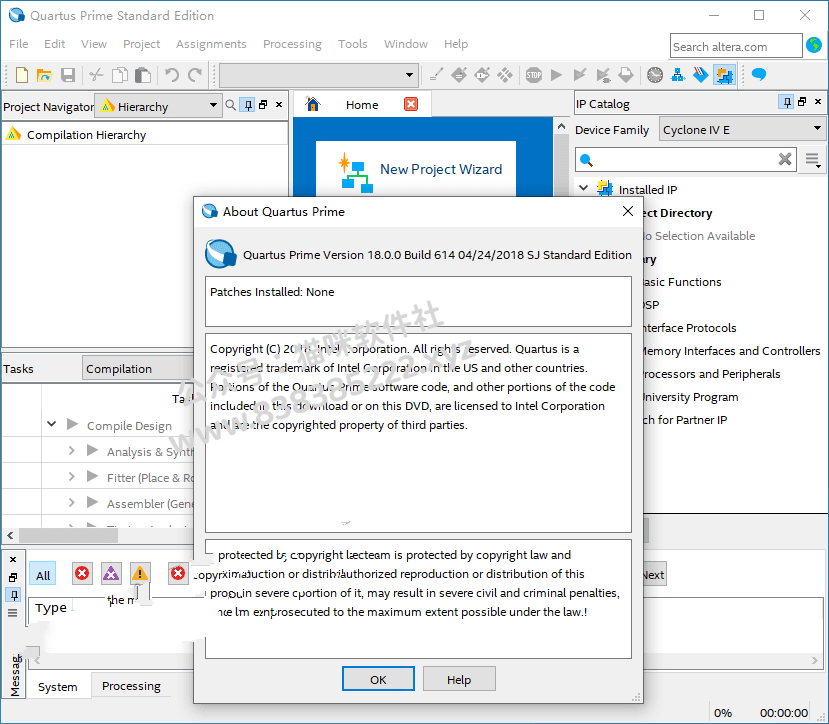Open the Processing menu in the menu bar
This screenshot has height=724, width=829.
(292, 44)
